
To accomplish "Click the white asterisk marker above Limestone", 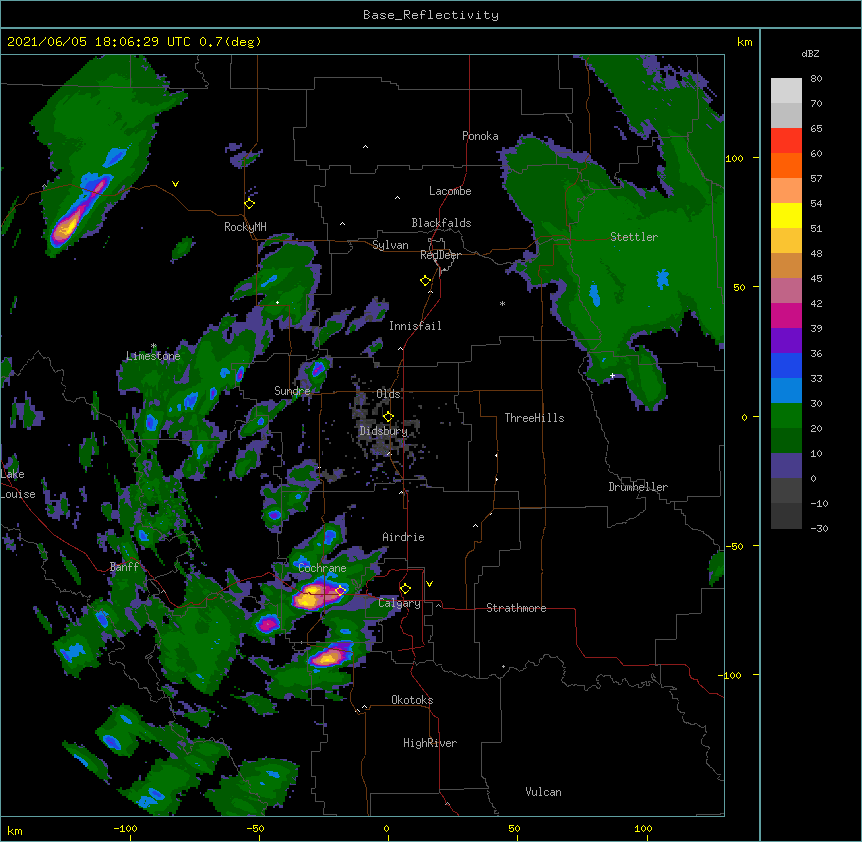I will (154, 346).
